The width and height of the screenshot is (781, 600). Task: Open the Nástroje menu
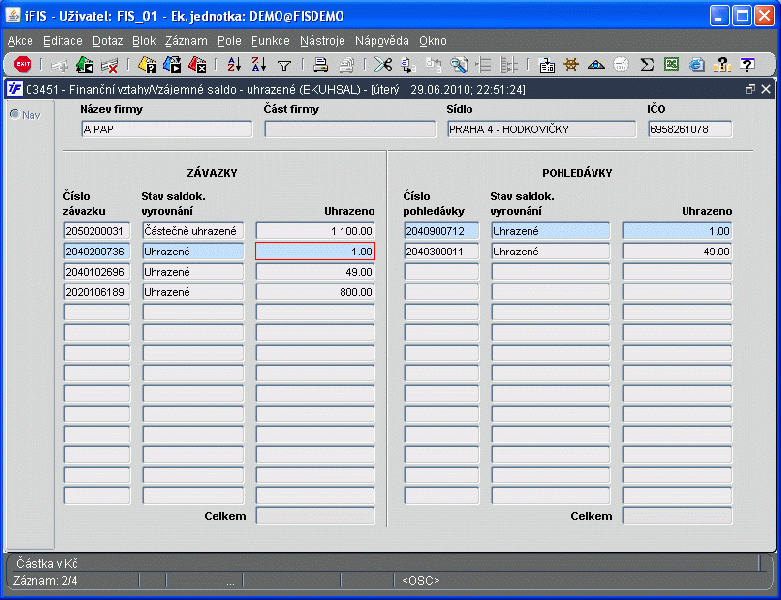coord(322,41)
